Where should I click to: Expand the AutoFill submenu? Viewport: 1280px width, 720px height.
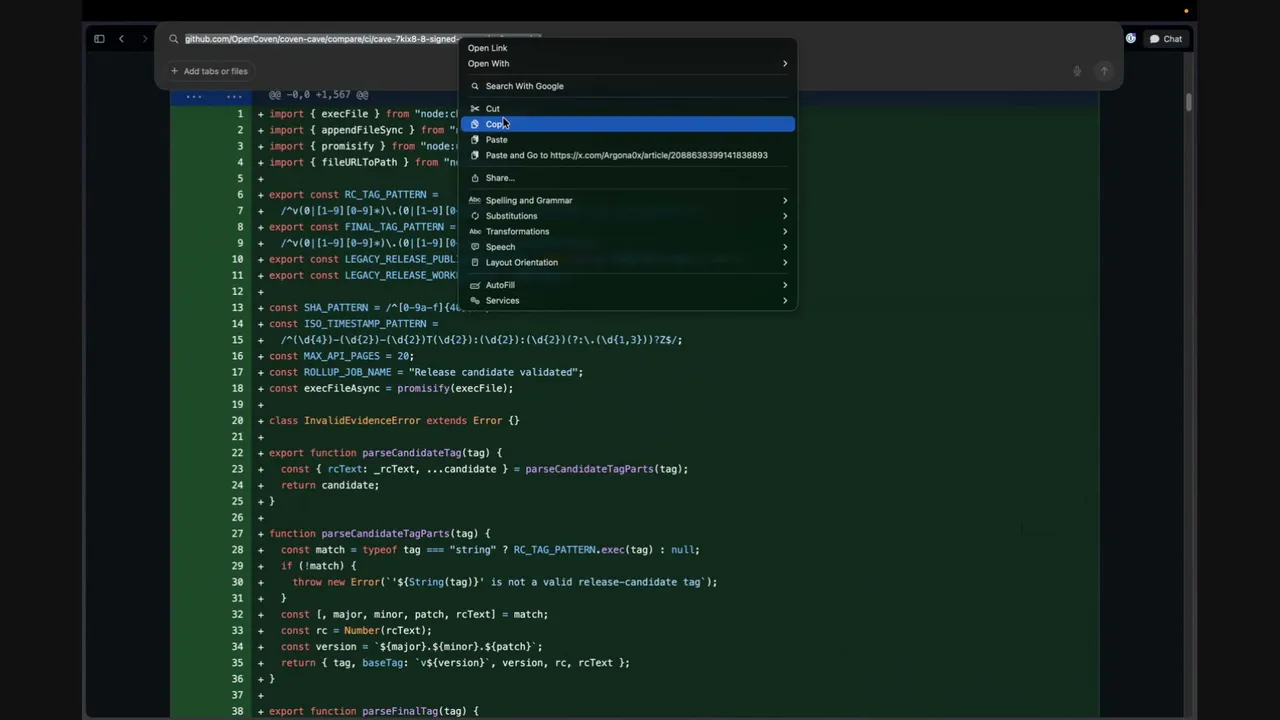(x=628, y=285)
